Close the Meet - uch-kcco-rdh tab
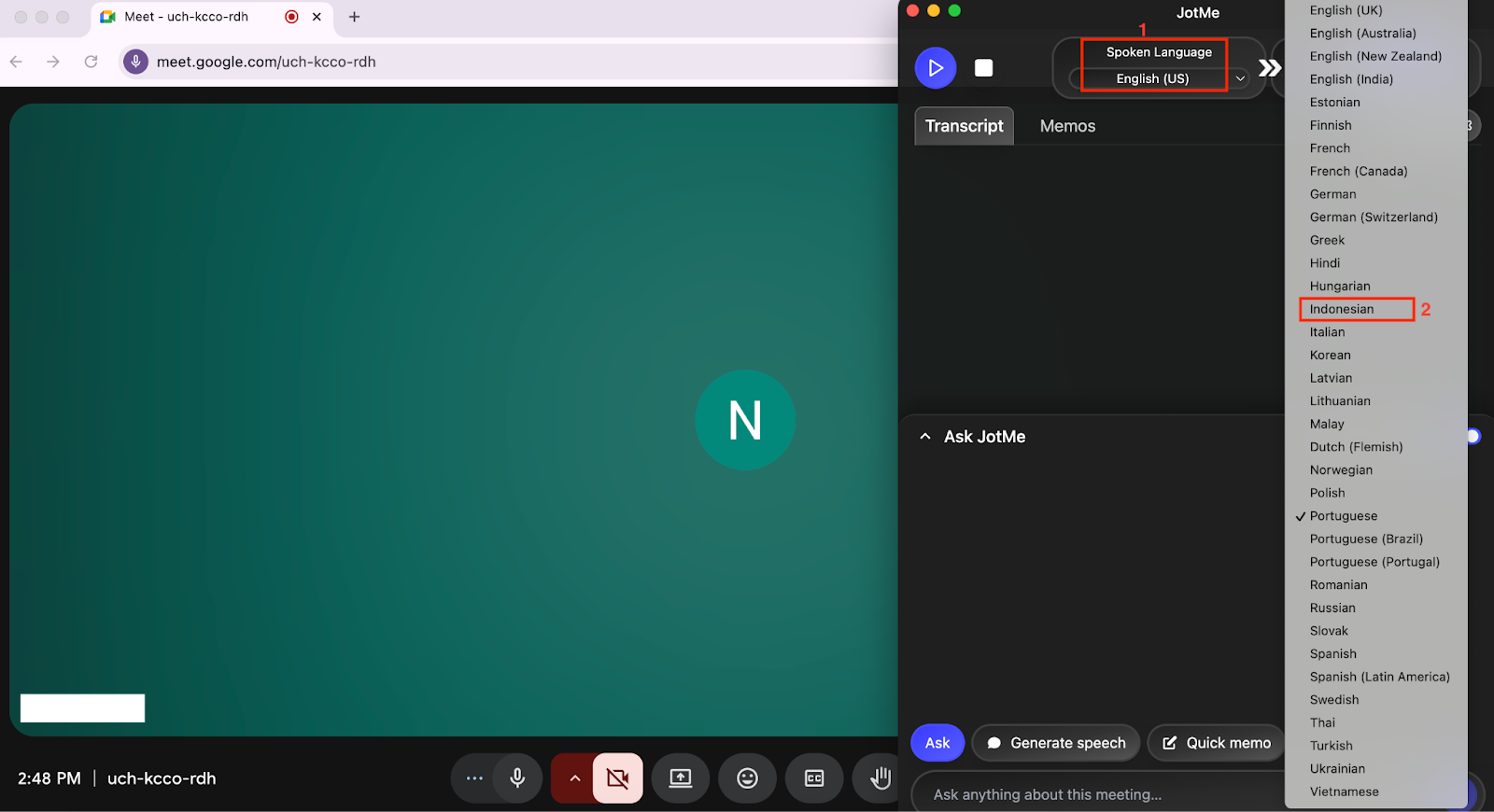Screen dimensions: 1494x812 coord(317,17)
